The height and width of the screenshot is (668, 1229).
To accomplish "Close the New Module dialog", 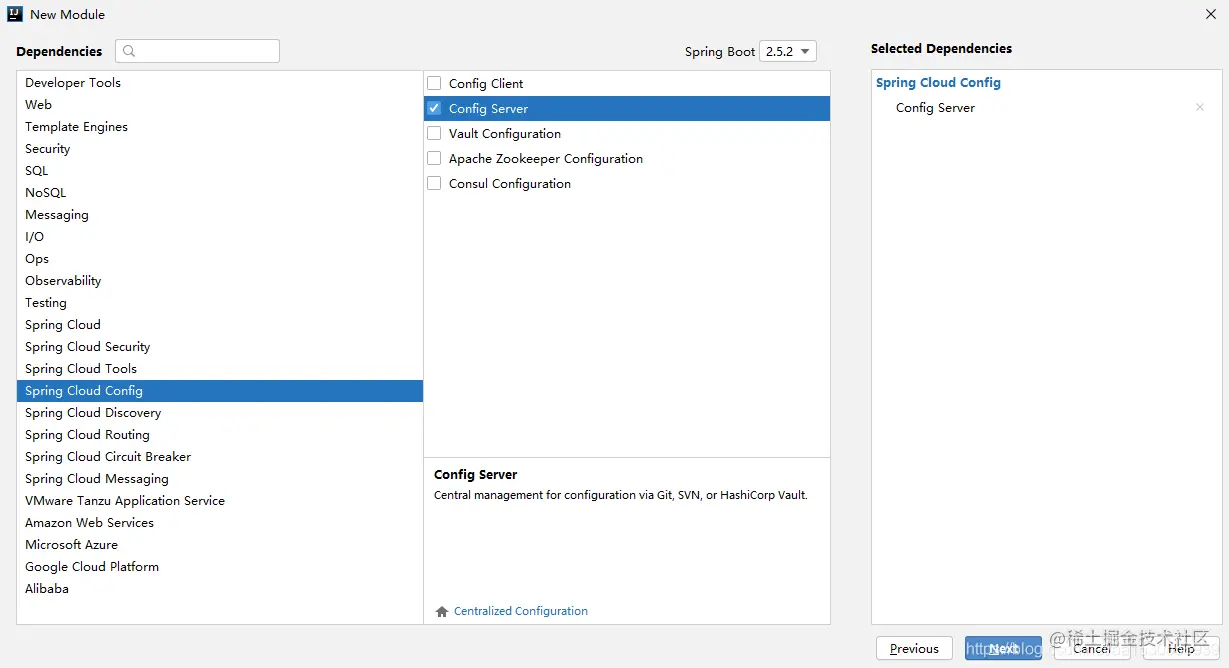I will pyautogui.click(x=1210, y=14).
